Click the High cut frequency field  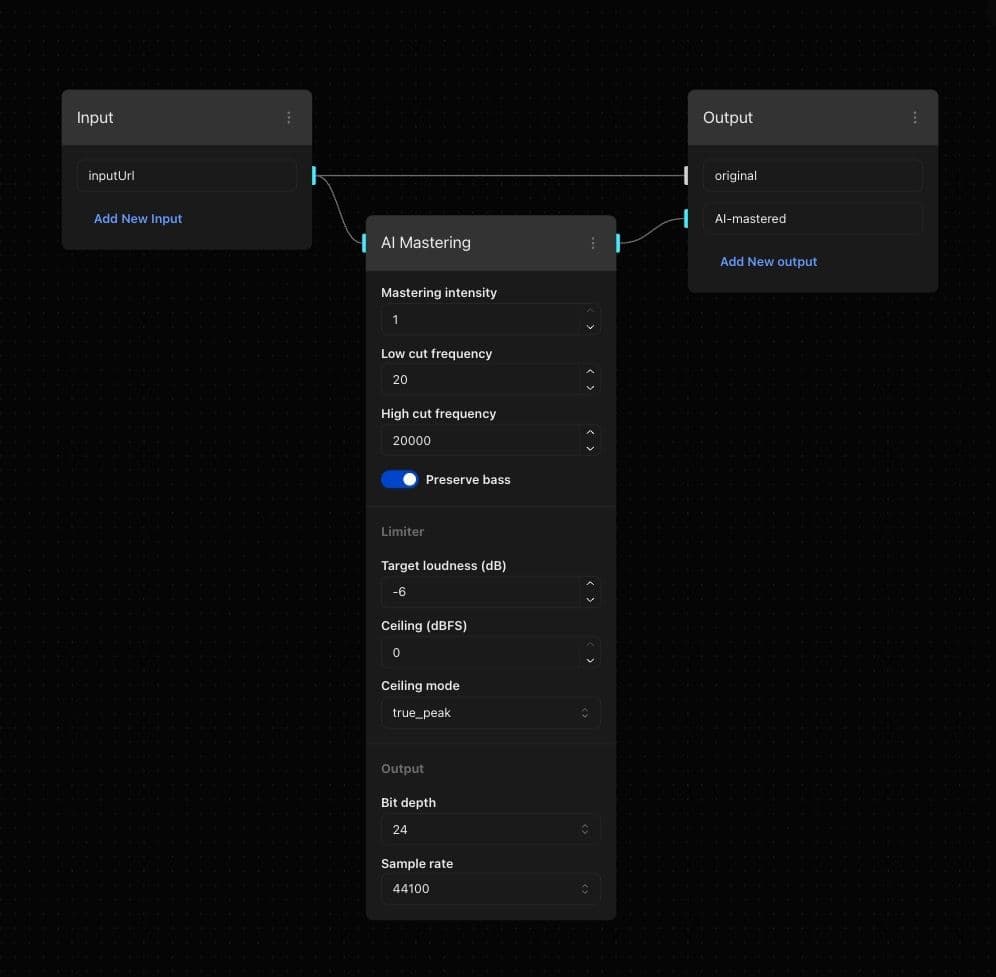(480, 440)
